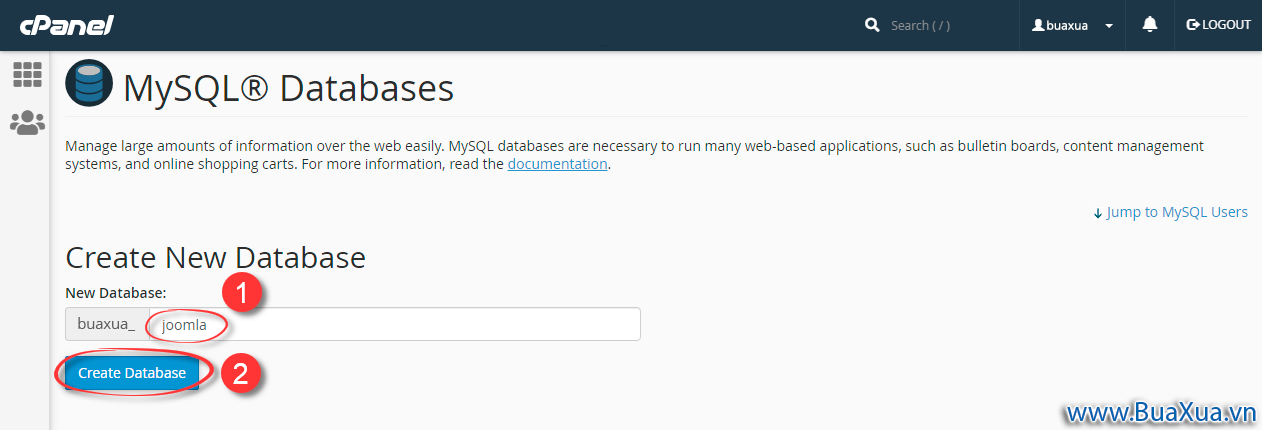Click the New Database name field

(394, 324)
